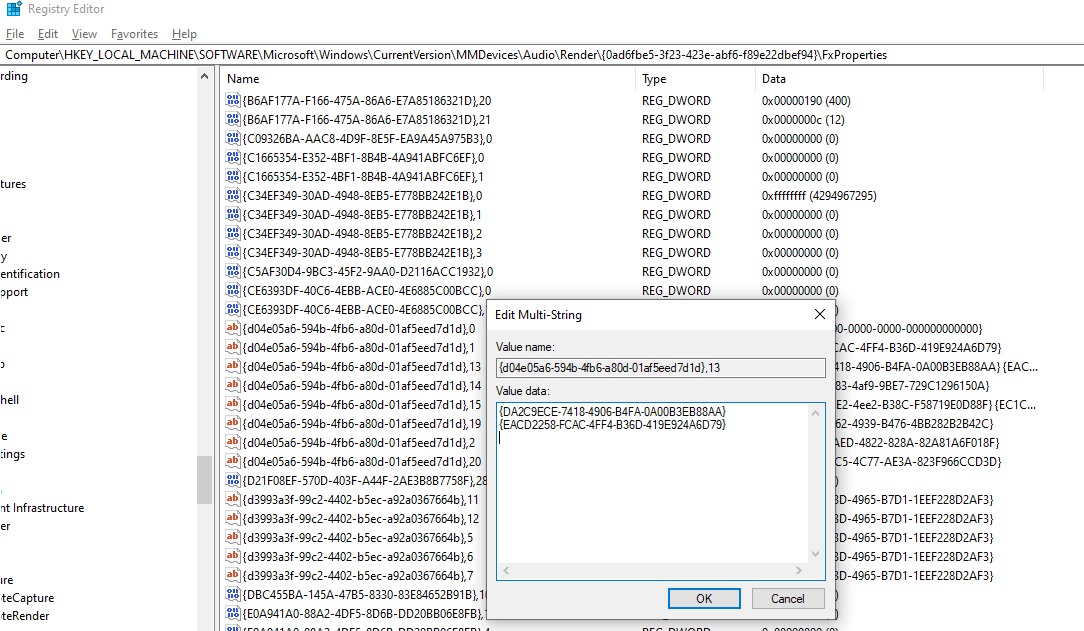
Task: Sort values by the Type column header
Action: (695, 79)
